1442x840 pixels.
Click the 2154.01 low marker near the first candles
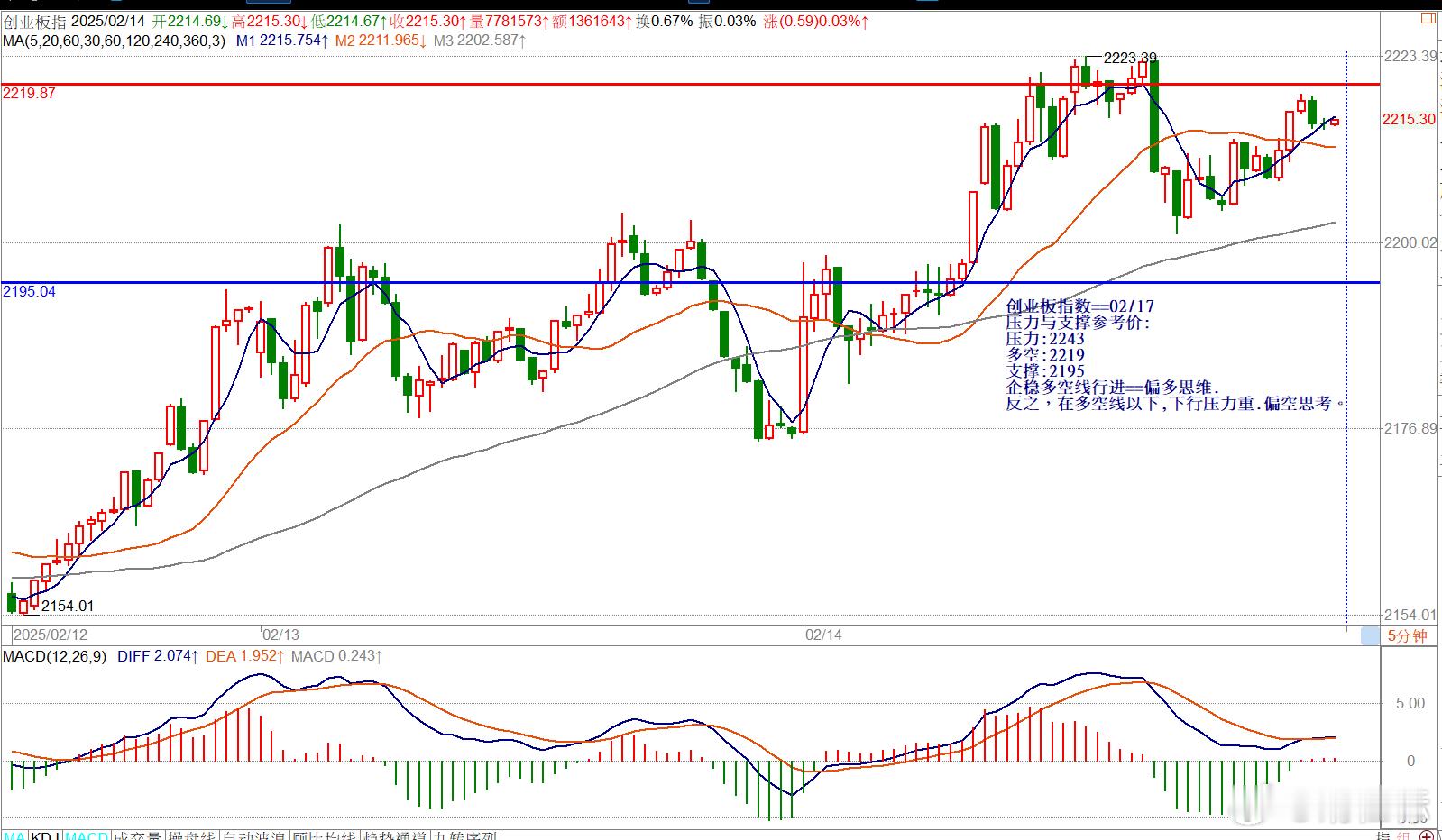[x=68, y=606]
